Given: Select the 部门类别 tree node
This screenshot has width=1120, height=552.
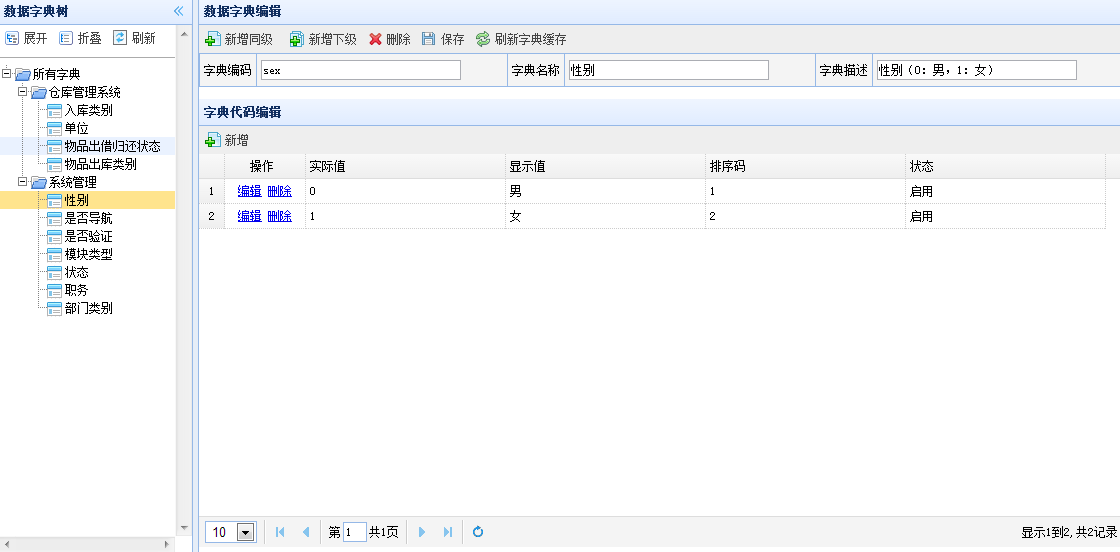Looking at the screenshot, I should pyautogui.click(x=88, y=308).
